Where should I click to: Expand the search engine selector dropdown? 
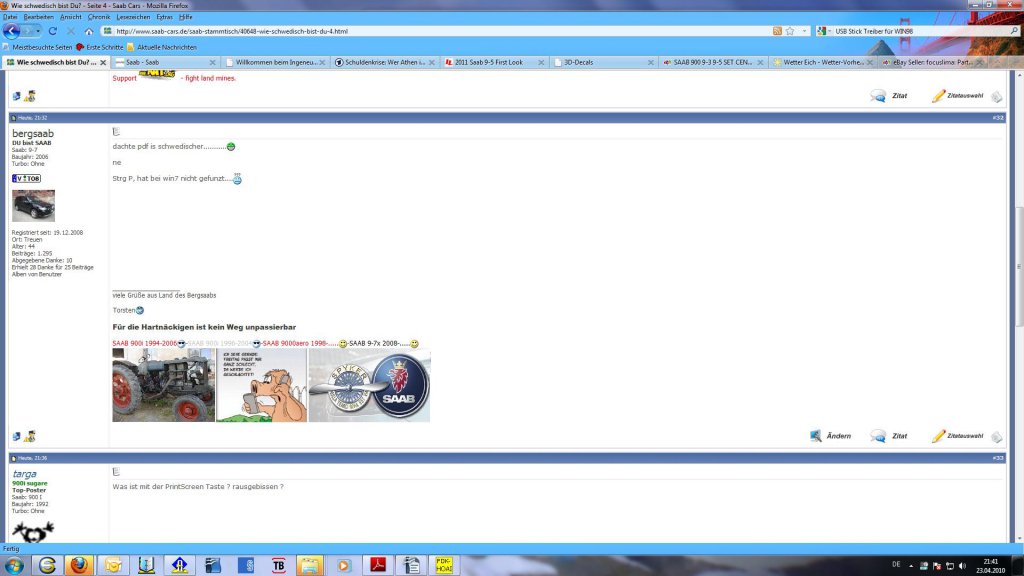tap(825, 31)
